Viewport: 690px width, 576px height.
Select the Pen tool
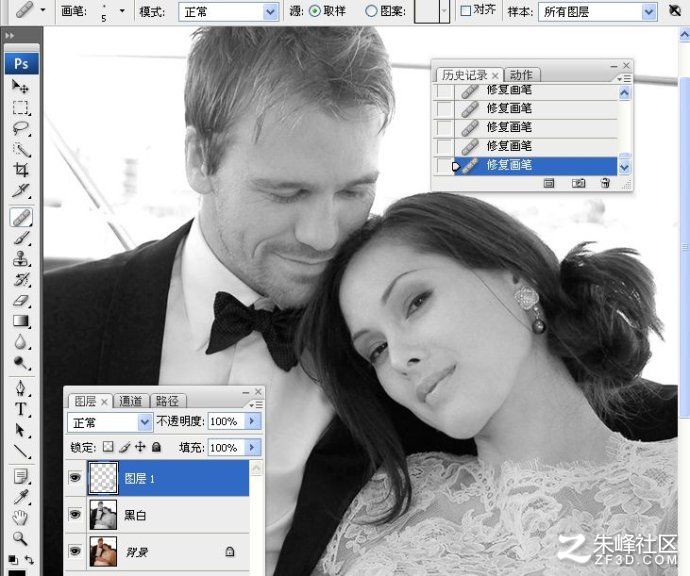click(20, 388)
